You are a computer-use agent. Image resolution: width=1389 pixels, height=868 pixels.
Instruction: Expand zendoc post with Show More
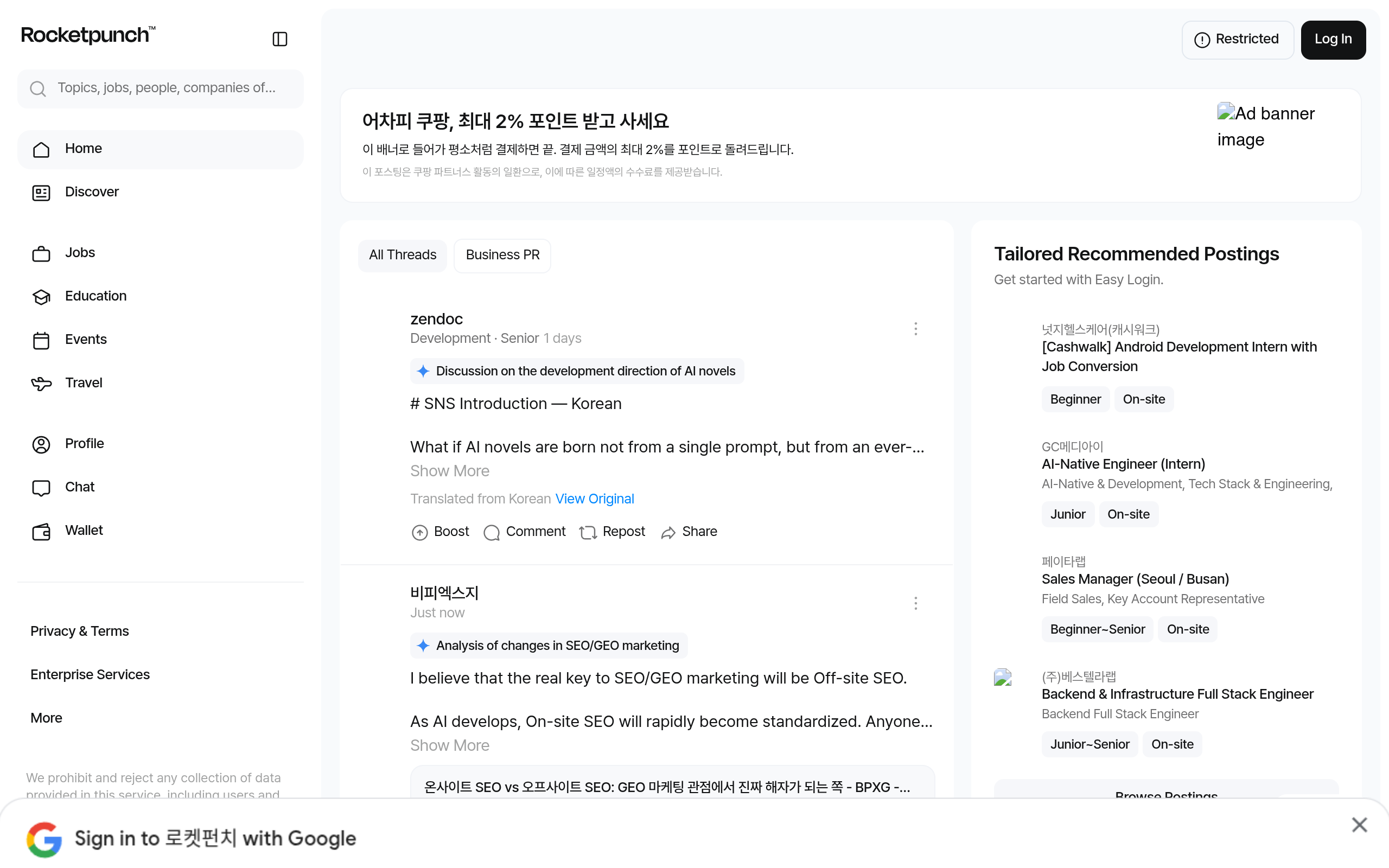point(449,471)
